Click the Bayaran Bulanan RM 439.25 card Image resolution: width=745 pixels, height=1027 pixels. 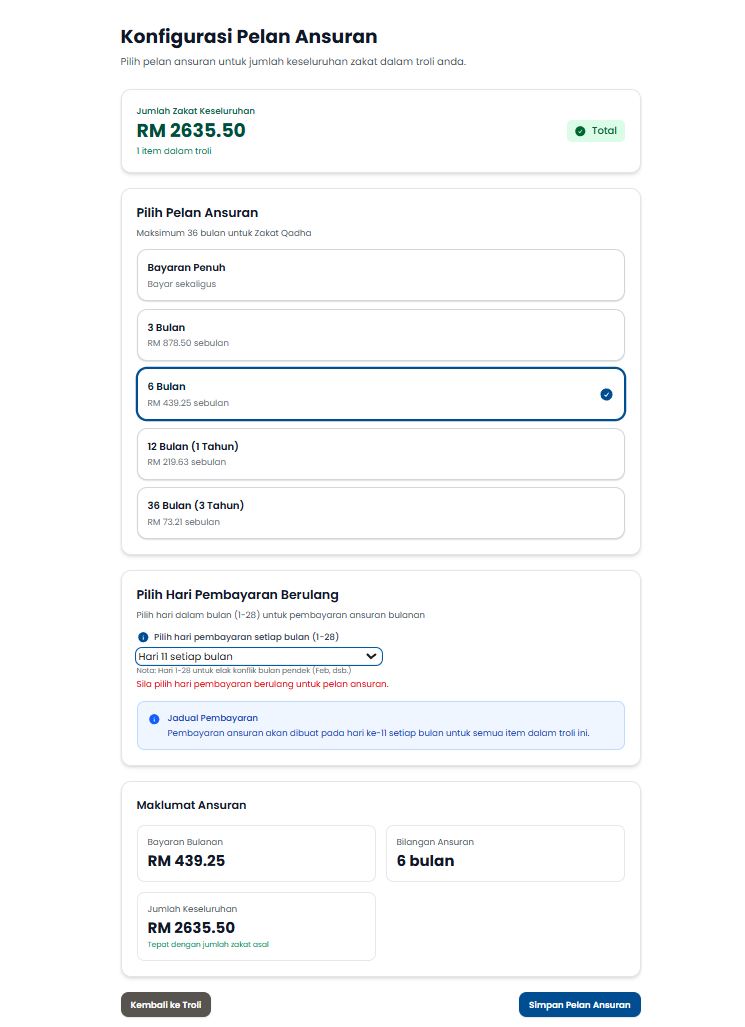click(256, 853)
